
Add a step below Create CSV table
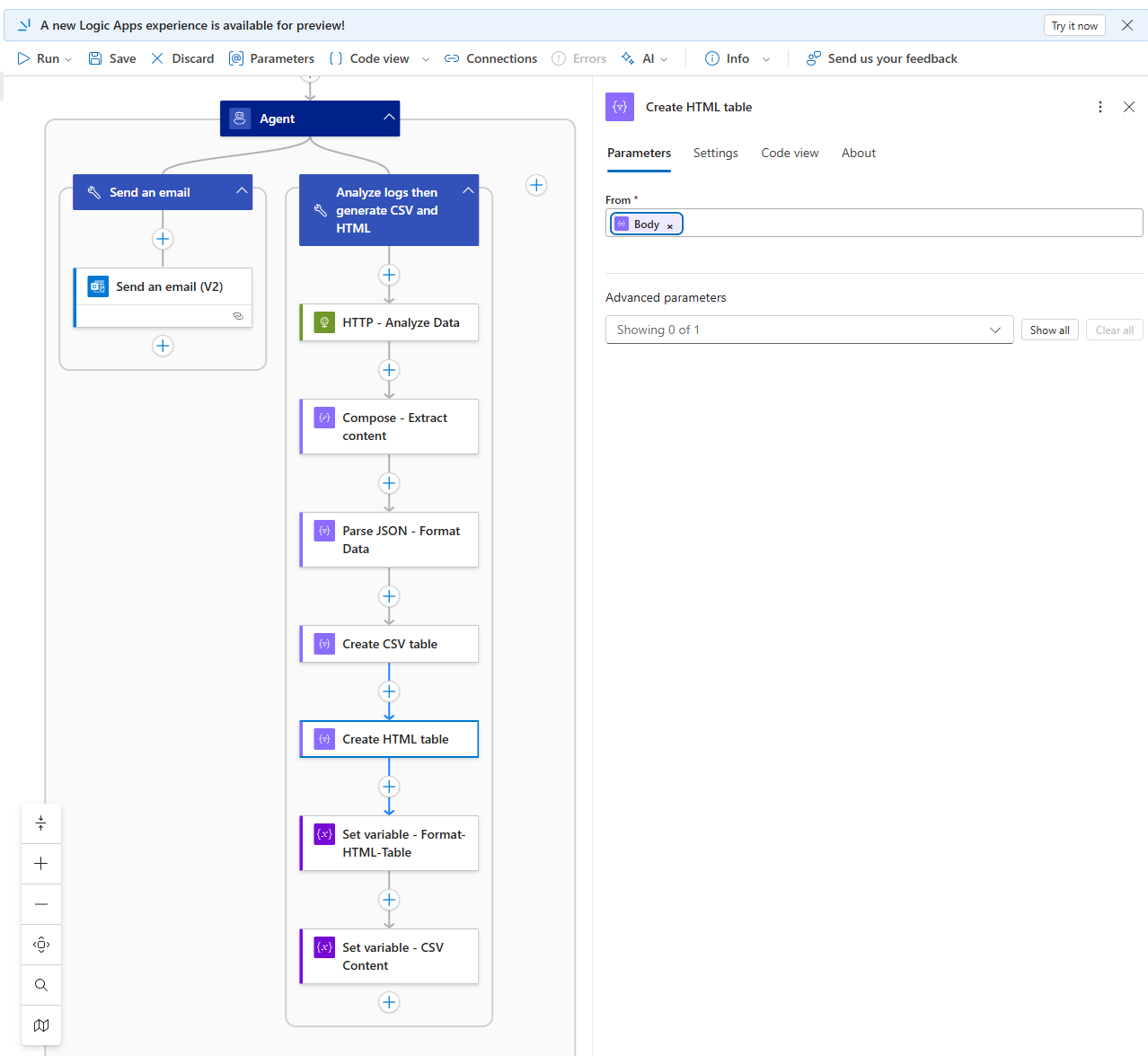coord(389,691)
